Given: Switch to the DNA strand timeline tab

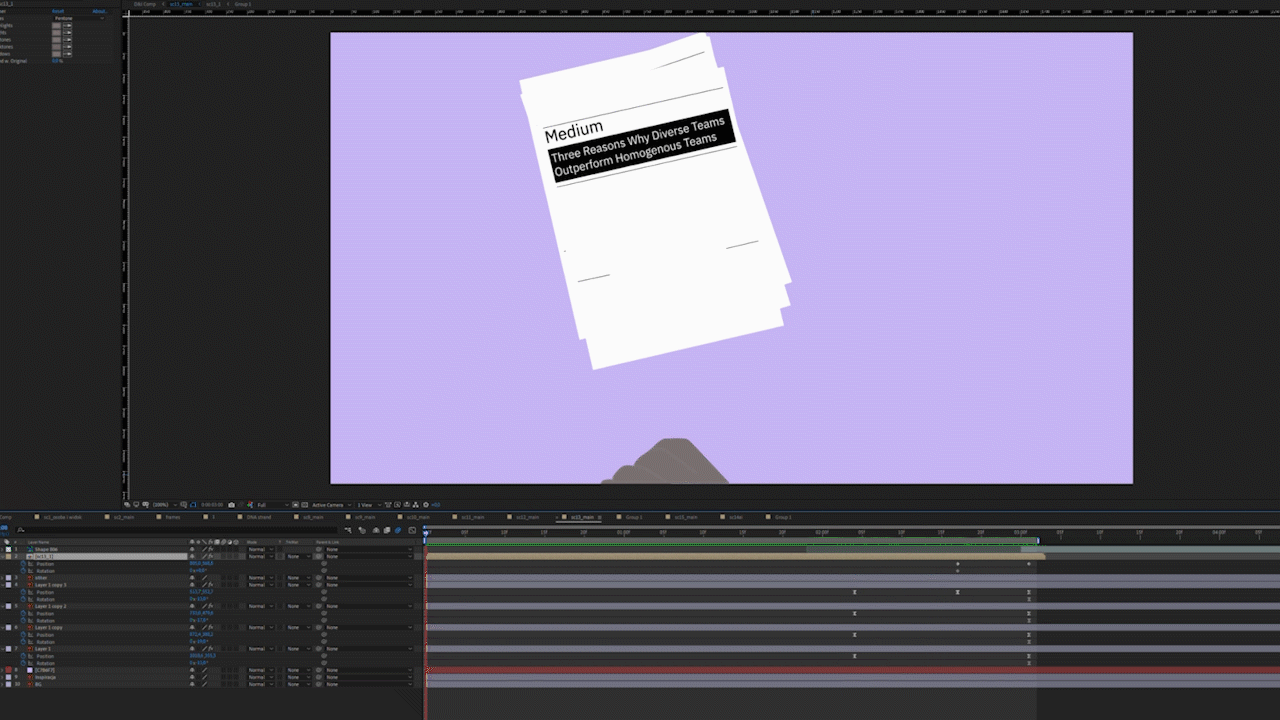Looking at the screenshot, I should click(258, 517).
